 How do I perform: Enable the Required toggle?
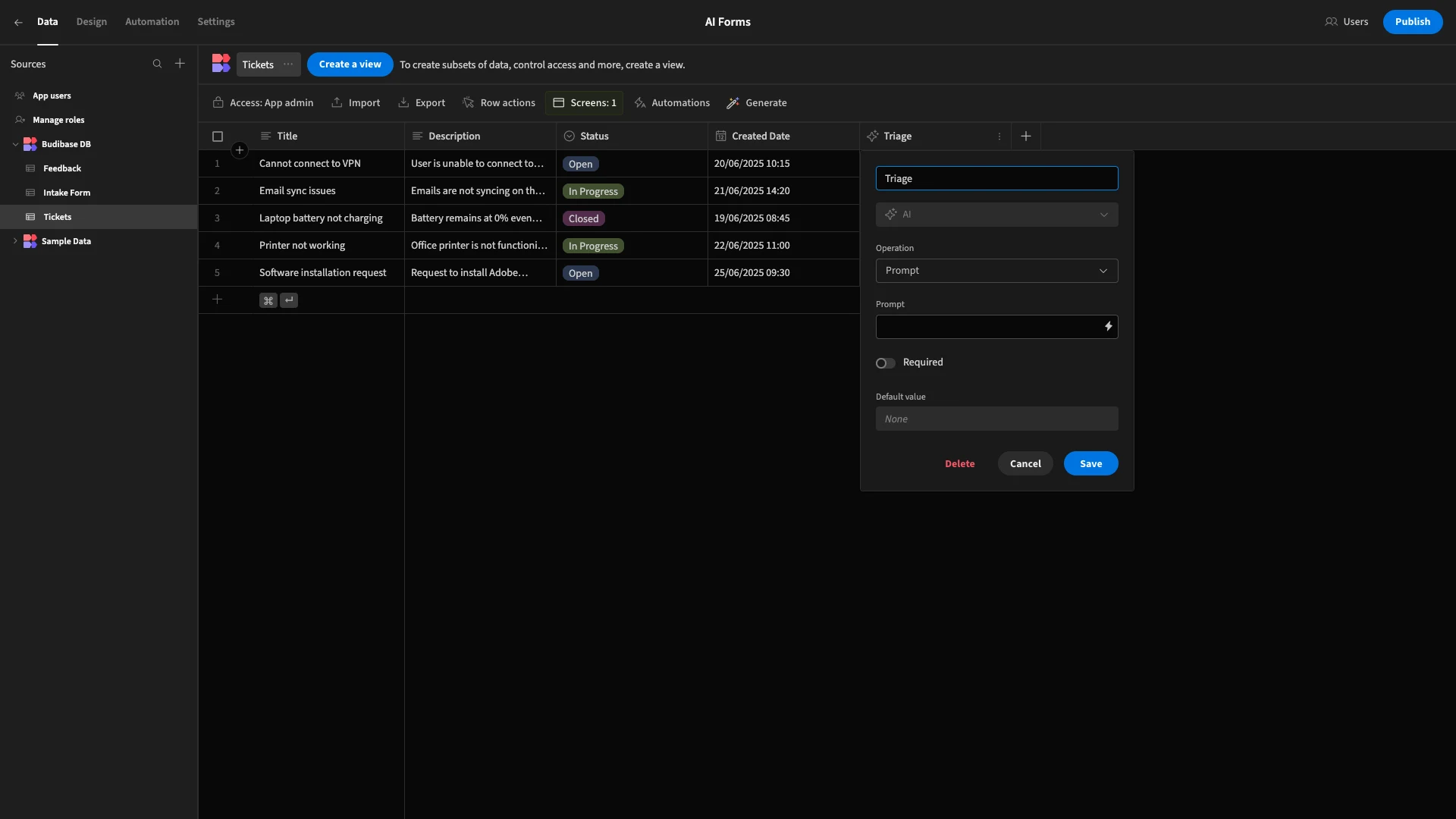[x=885, y=363]
